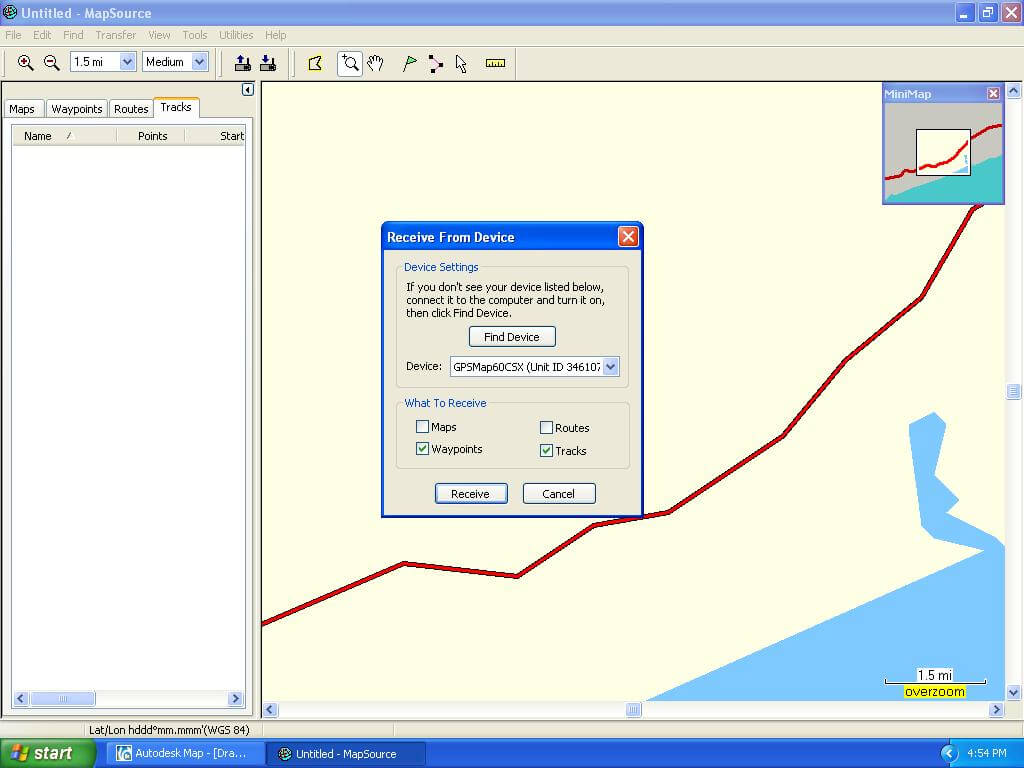
Task: Switch to the Maps tab
Action: coord(22,109)
